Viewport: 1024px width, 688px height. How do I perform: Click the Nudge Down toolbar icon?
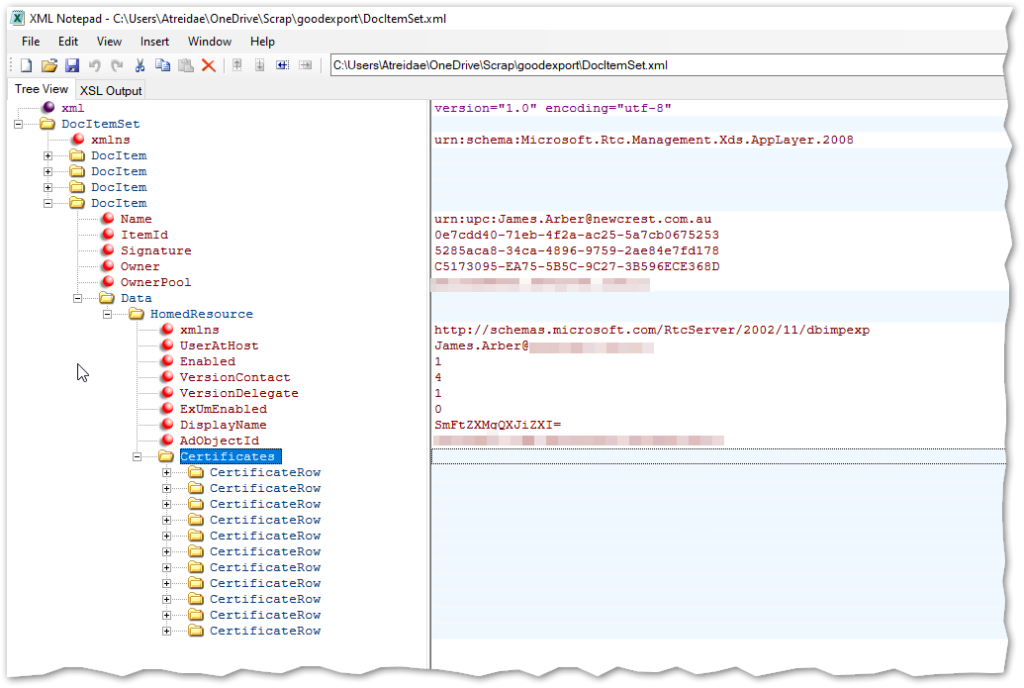point(260,65)
